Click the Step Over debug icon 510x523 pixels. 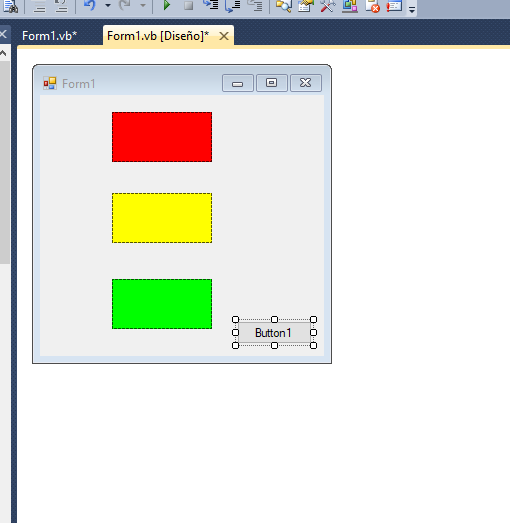(x=232, y=5)
